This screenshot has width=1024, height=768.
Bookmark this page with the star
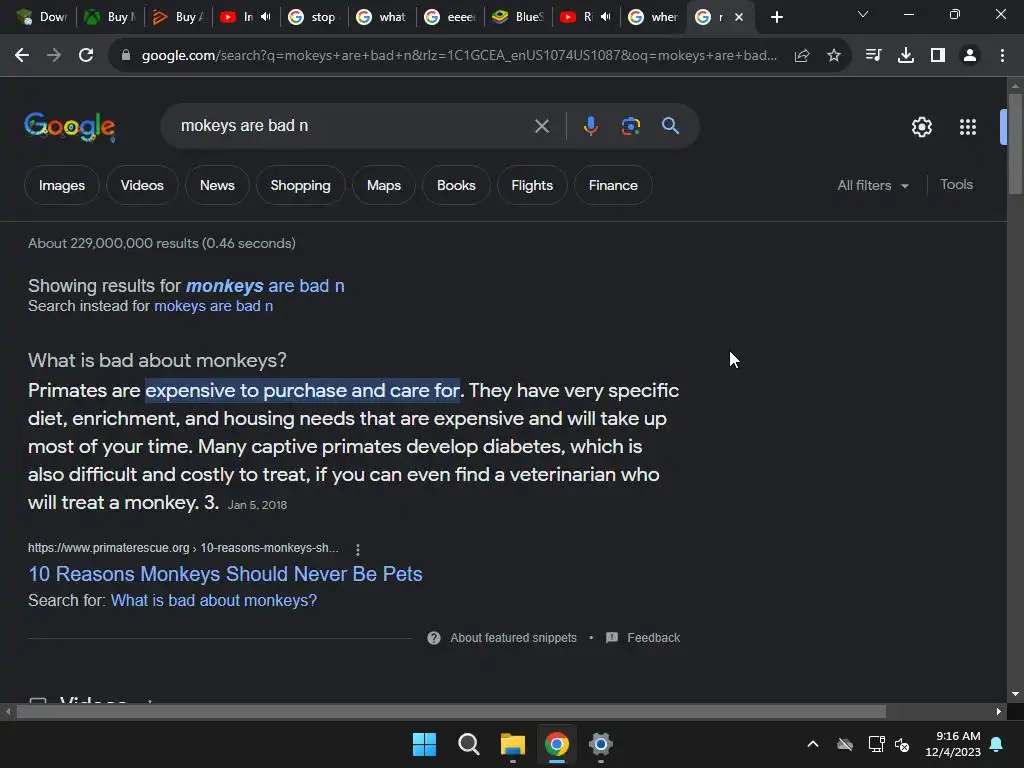834,56
